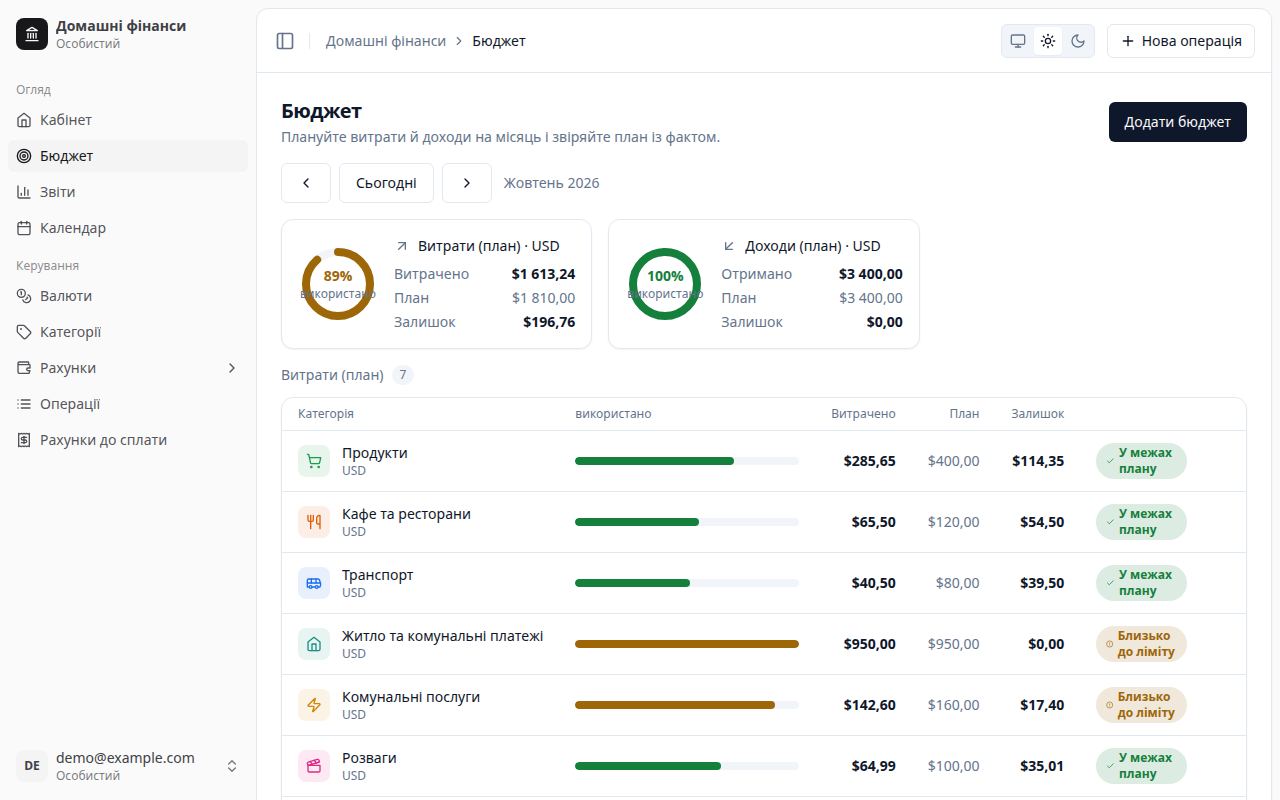Image resolution: width=1280 pixels, height=800 pixels.
Task: Click the Комунальні послуги lightning icon
Action: point(314,705)
